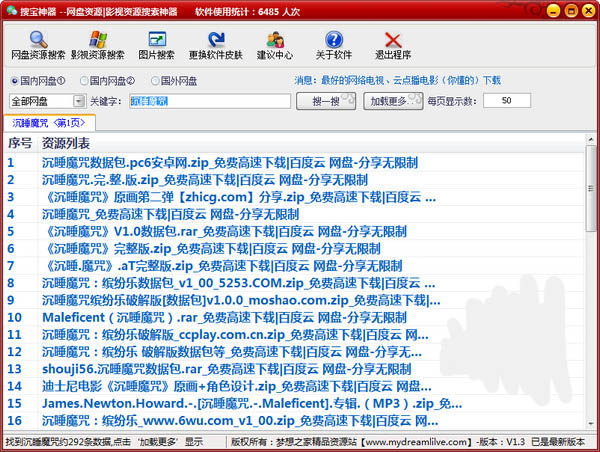600x452 pixels.
Task: Open result 12 缤纷乐 破解版数据包等
Action: click(x=232, y=352)
